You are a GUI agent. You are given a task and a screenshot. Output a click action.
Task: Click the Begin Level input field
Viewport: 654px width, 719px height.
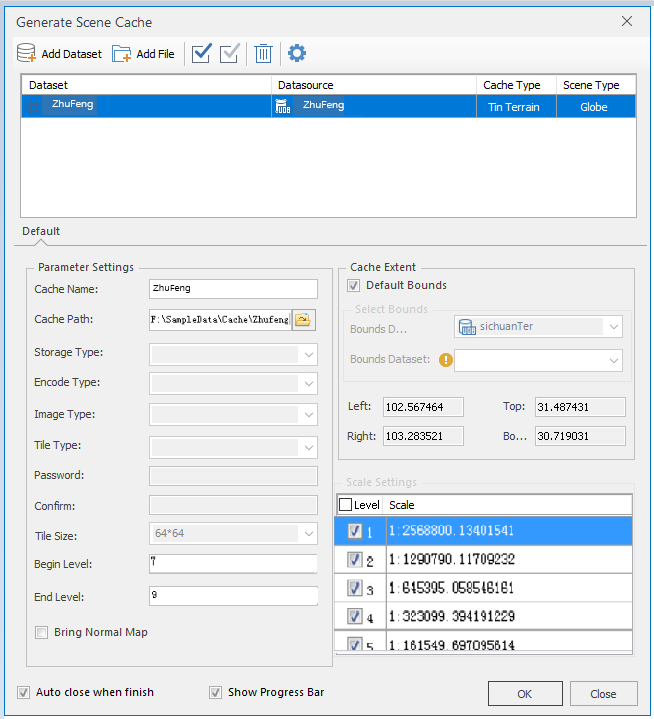pos(233,564)
